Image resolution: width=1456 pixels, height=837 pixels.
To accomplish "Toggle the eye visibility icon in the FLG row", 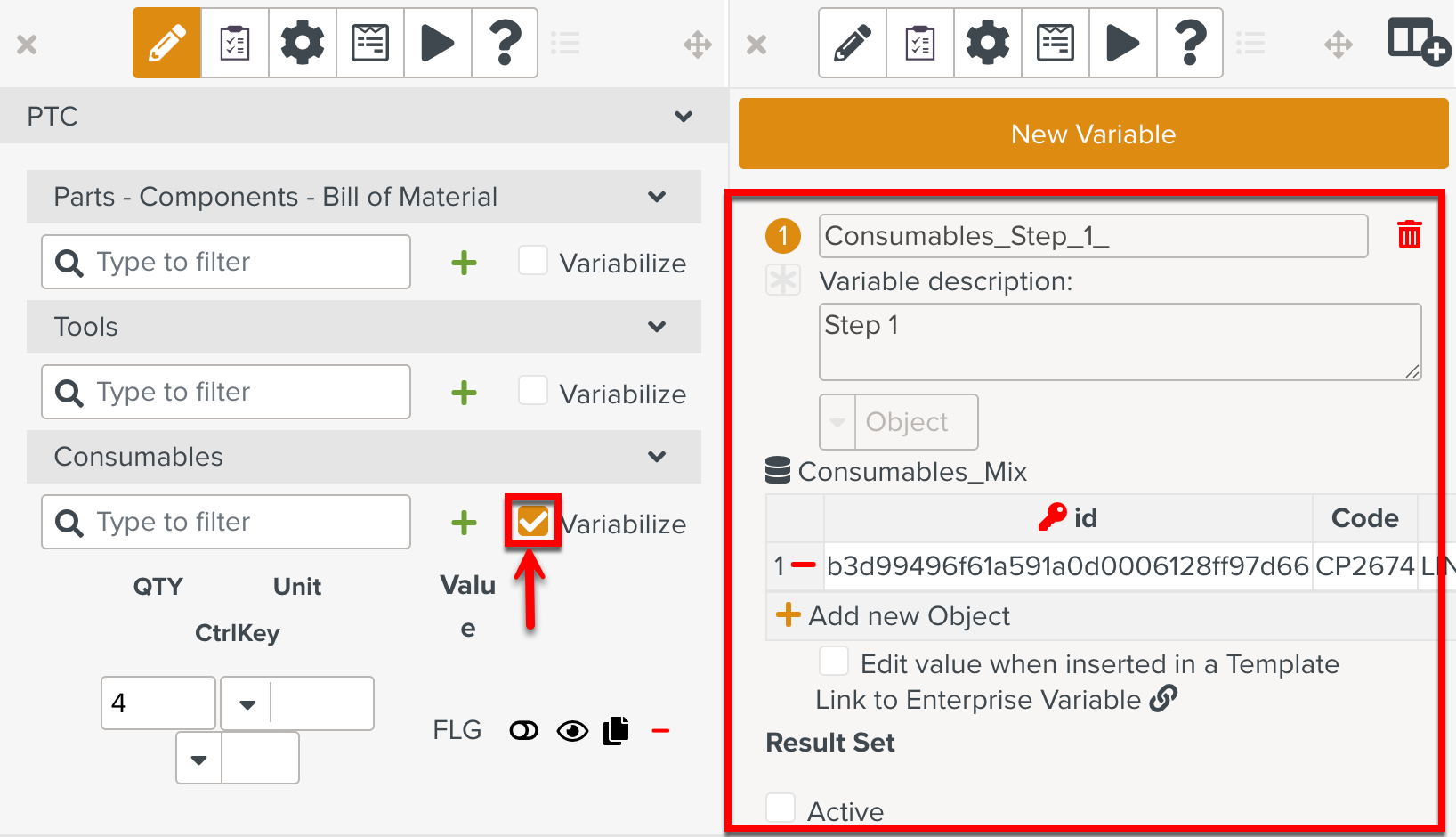I will 572,731.
